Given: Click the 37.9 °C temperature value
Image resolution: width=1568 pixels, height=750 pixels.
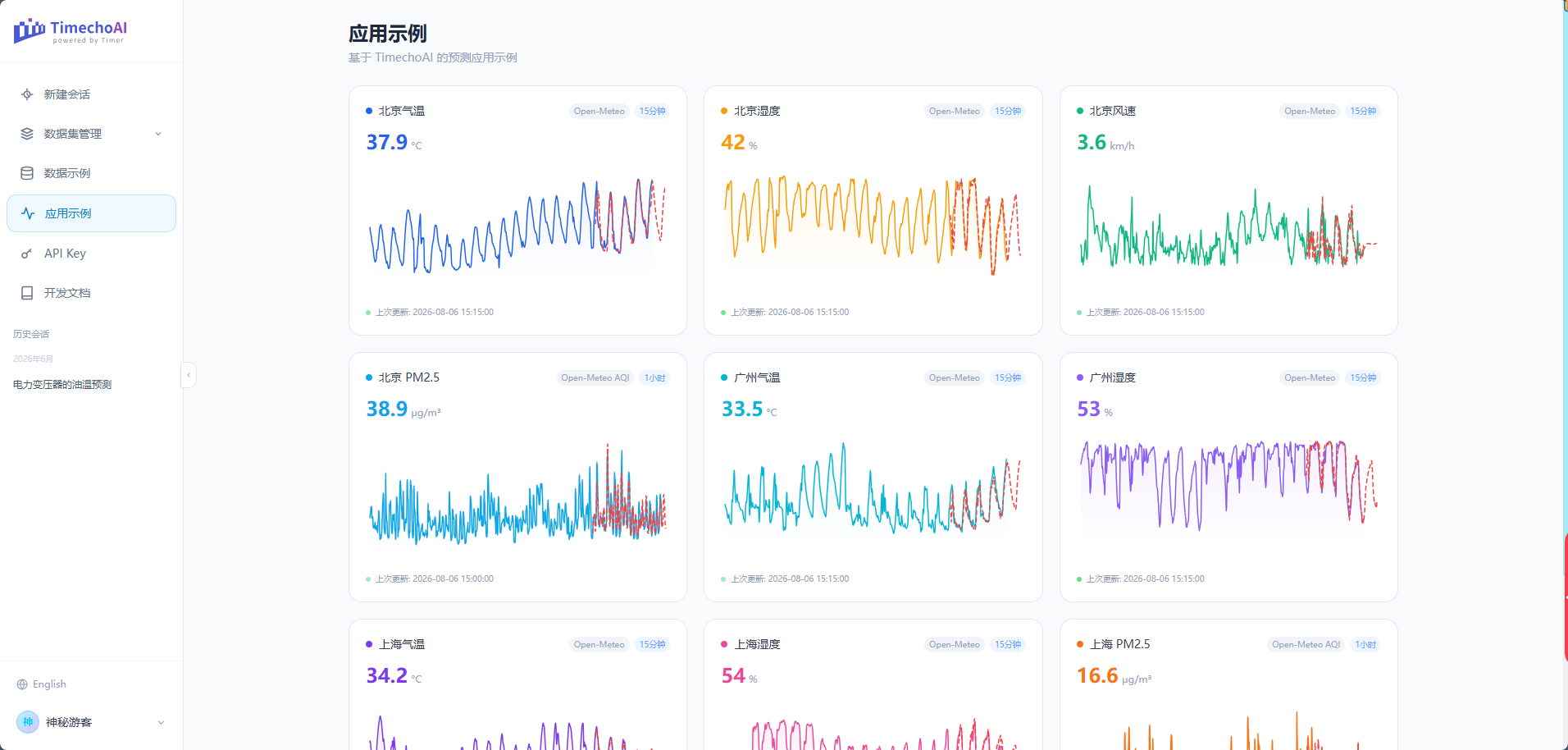Looking at the screenshot, I should pos(394,143).
